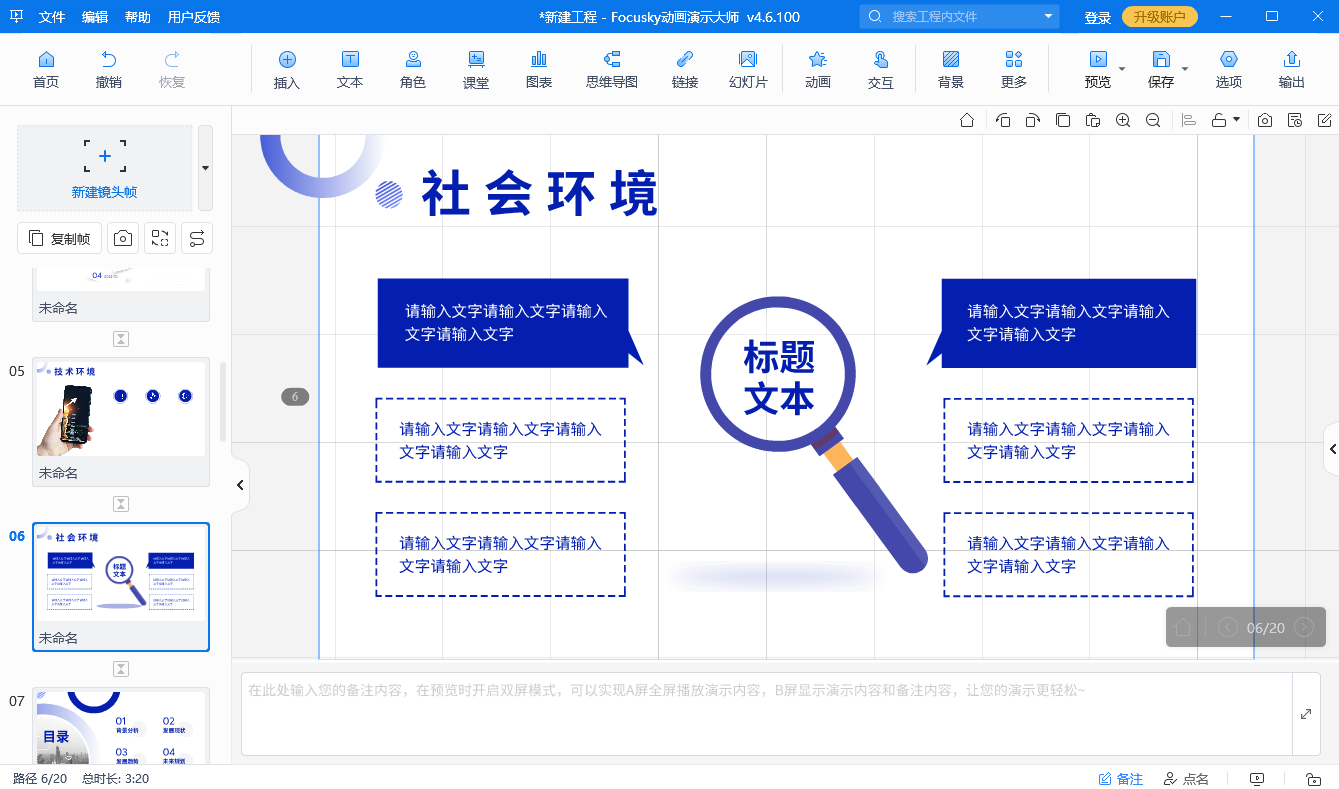
Task: Expand the notes area with arrow icon
Action: [1306, 714]
